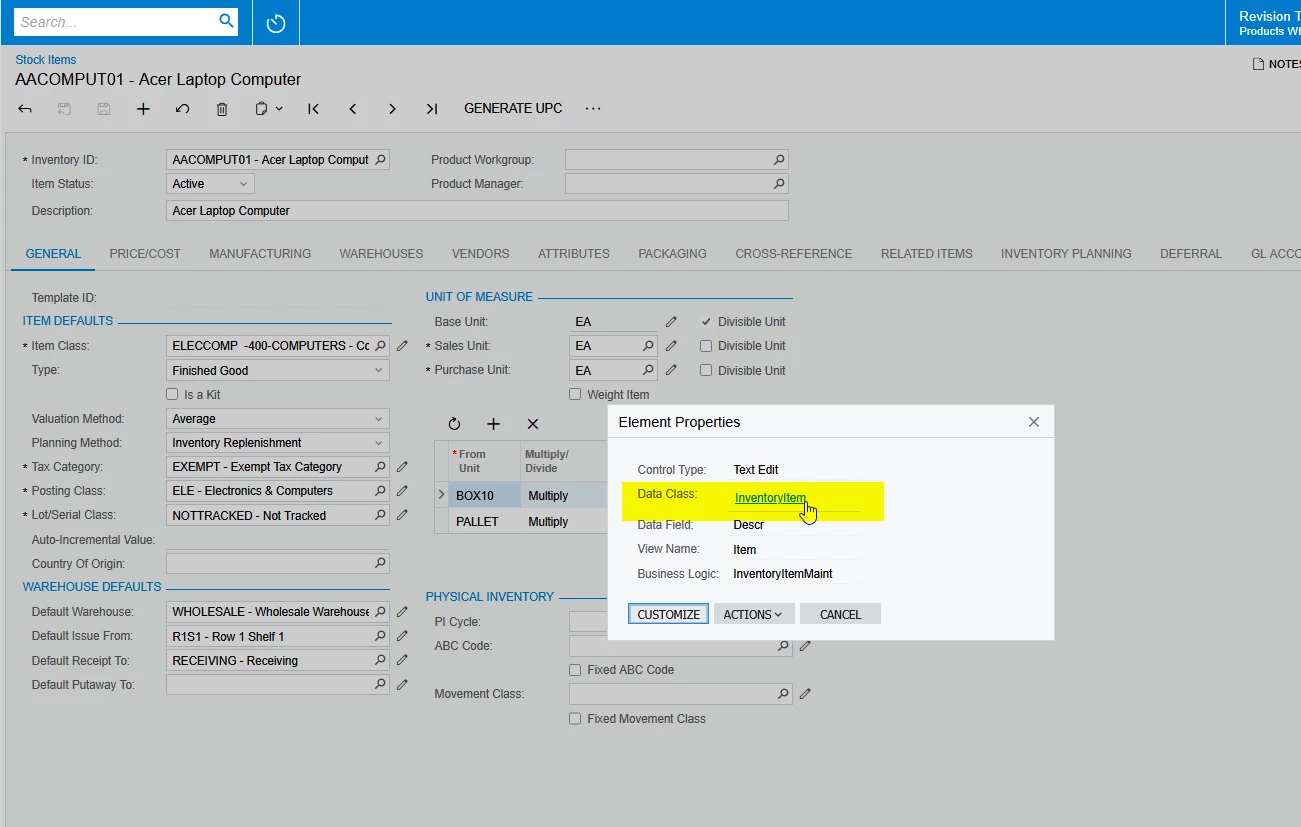The height and width of the screenshot is (827, 1301).
Task: Add a row to unit conversions grid
Action: pos(493,424)
